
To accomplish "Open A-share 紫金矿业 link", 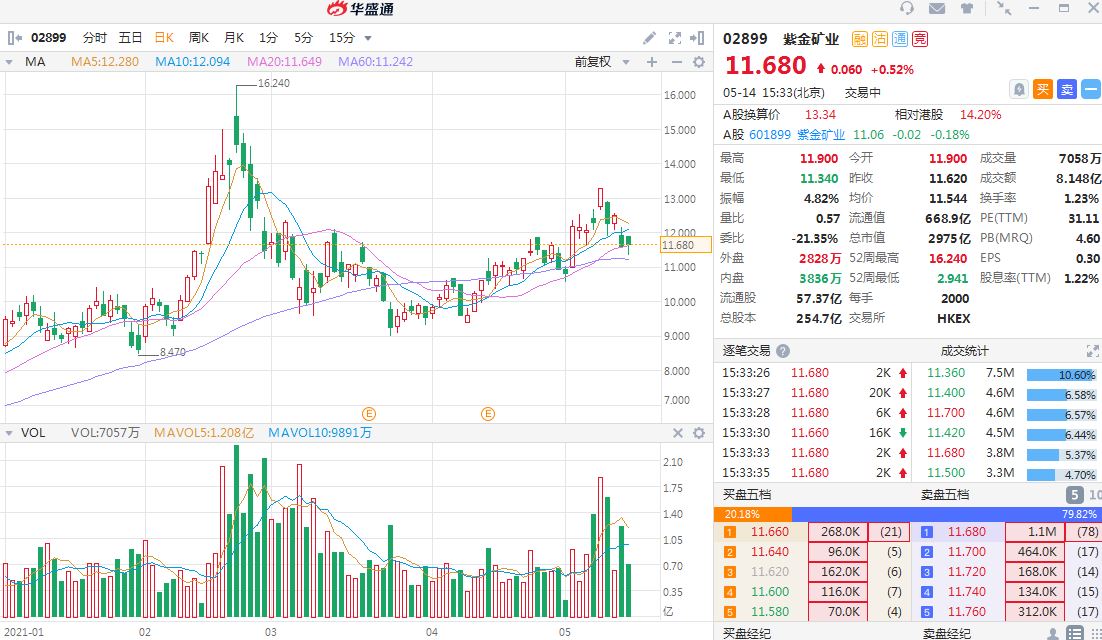I will (x=820, y=134).
